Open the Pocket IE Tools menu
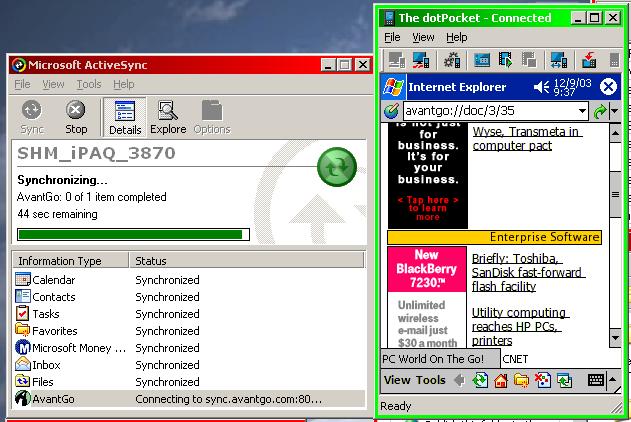This screenshot has width=631, height=422. pos(431,380)
